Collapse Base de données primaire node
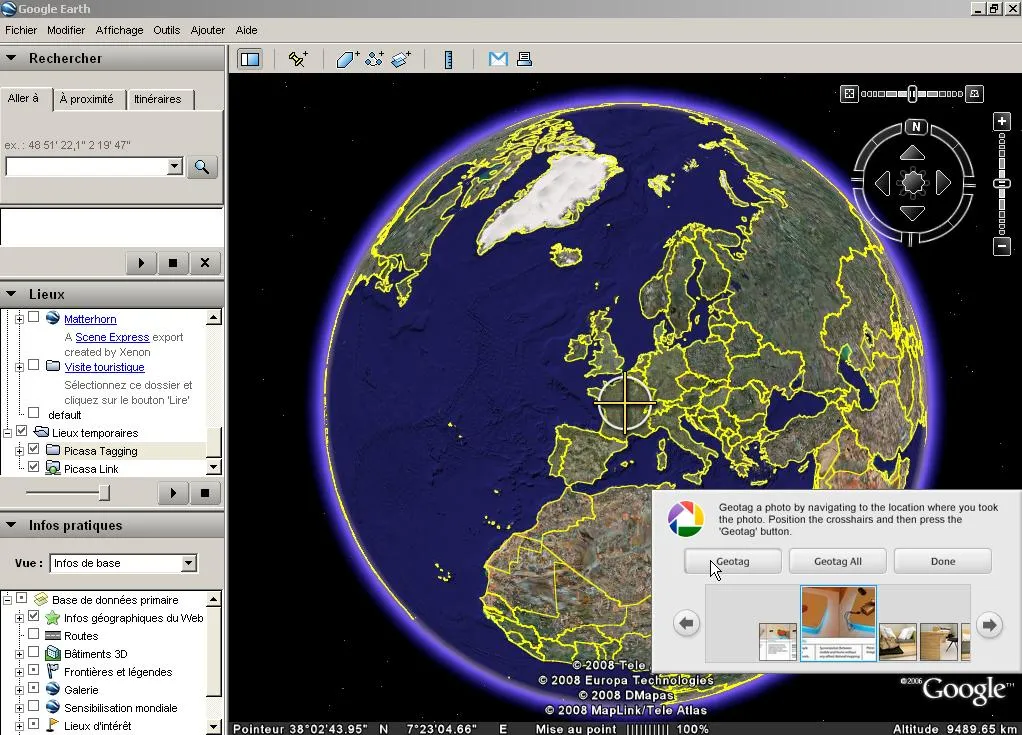Screen dimensions: 1022x735 (7, 599)
